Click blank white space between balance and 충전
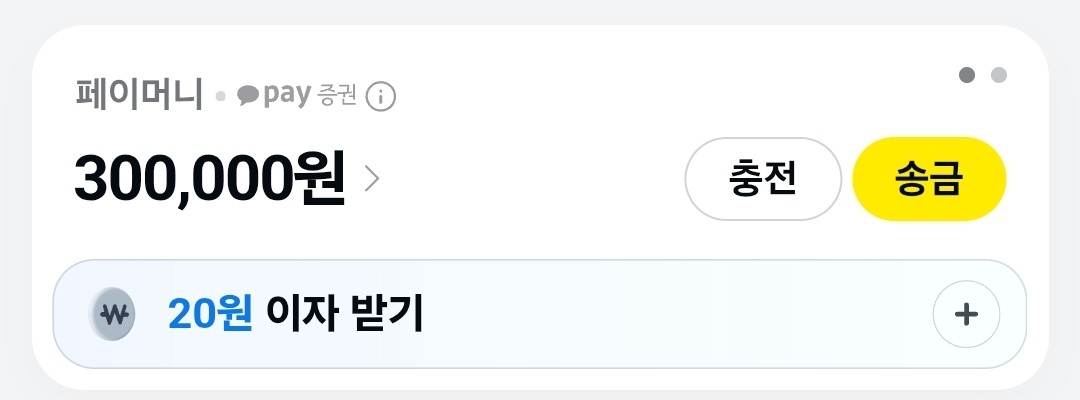Image resolution: width=1080 pixels, height=400 pixels. [530, 180]
